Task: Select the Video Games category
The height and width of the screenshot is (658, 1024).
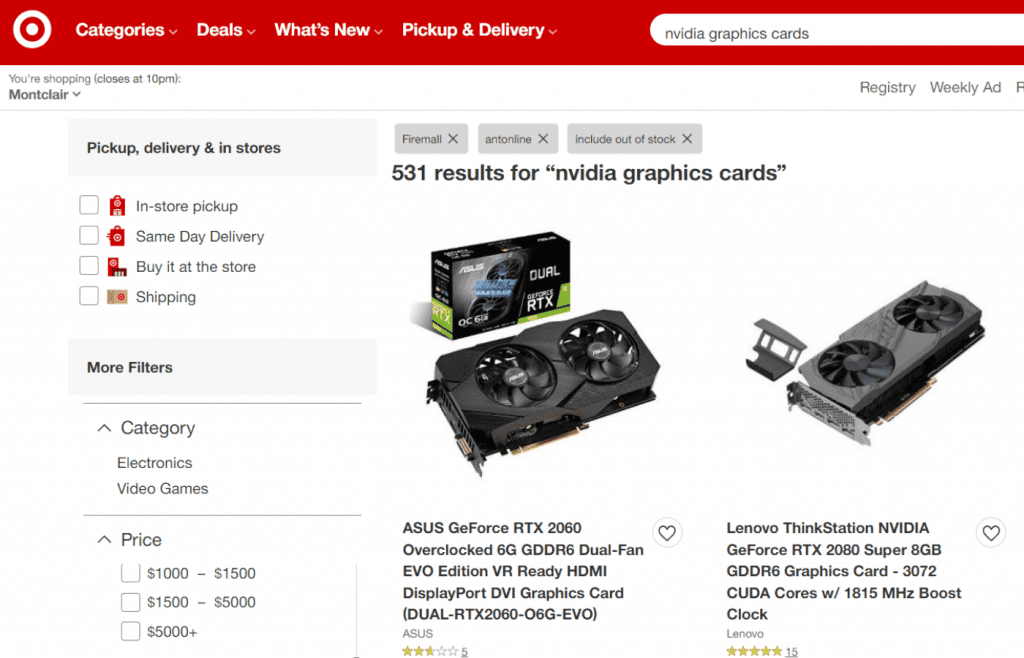Action: tap(163, 489)
